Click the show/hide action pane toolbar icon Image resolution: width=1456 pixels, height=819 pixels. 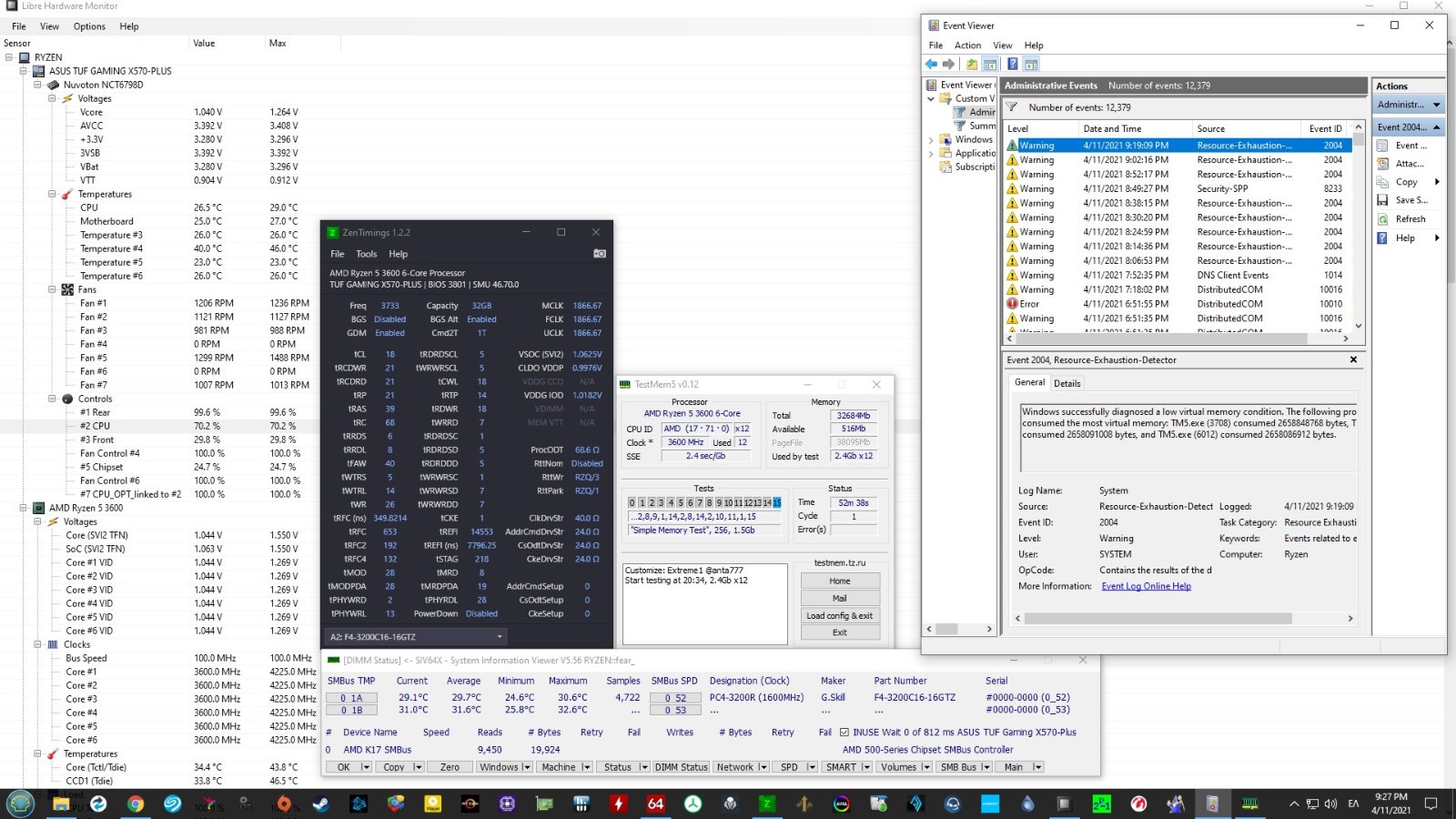[x=1031, y=64]
